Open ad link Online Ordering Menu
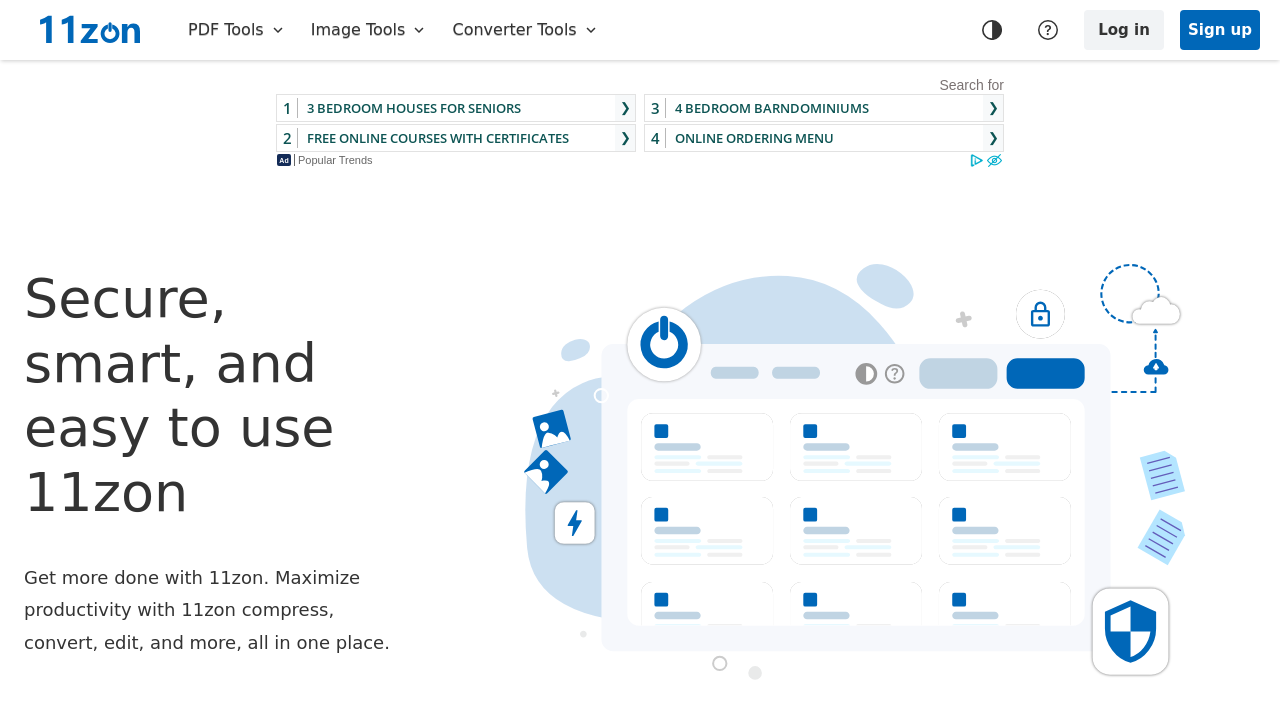The height and width of the screenshot is (720, 1280). click(824, 138)
